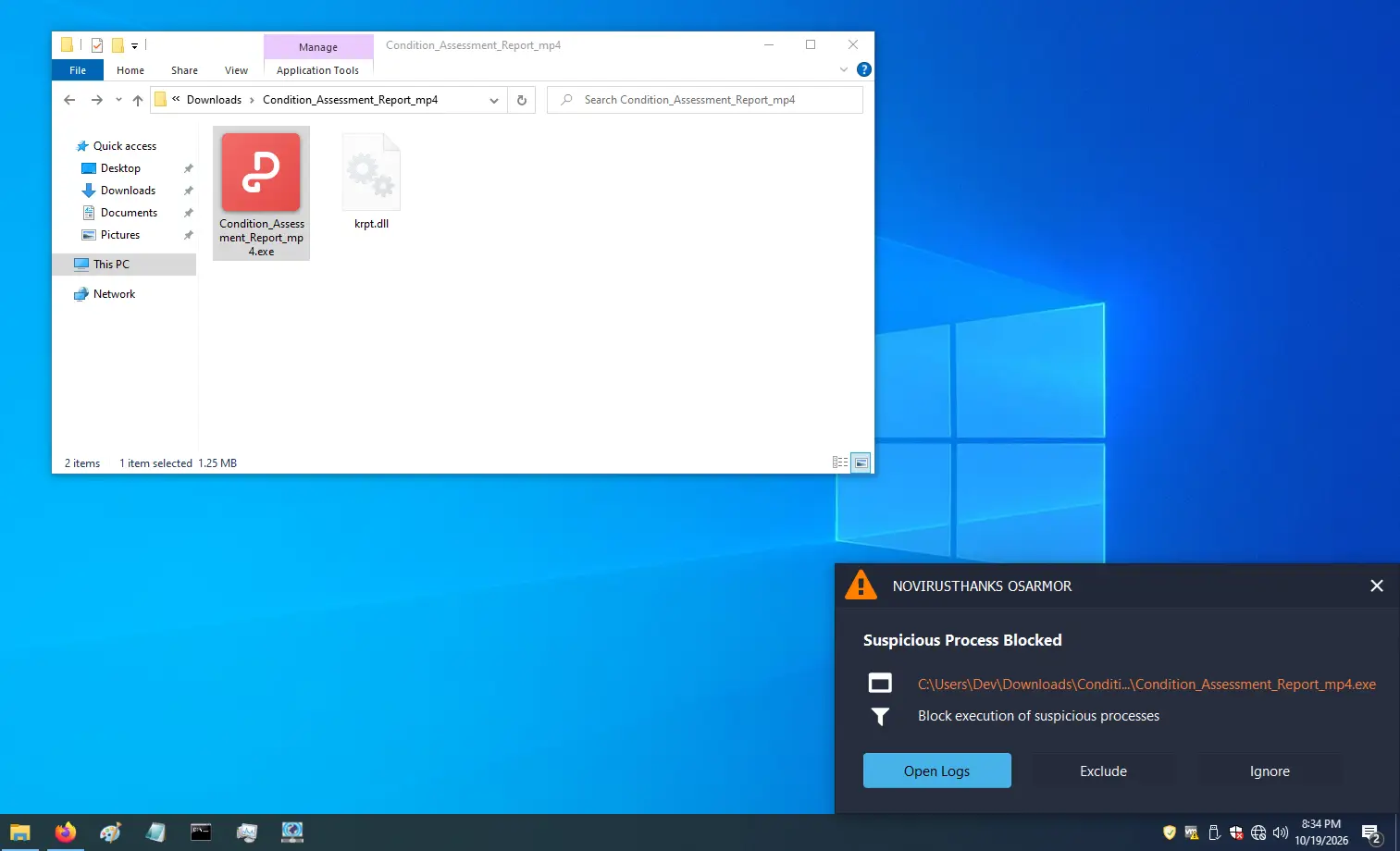This screenshot has width=1400, height=851.
Task: Open Paint from the taskbar
Action: 110,832
